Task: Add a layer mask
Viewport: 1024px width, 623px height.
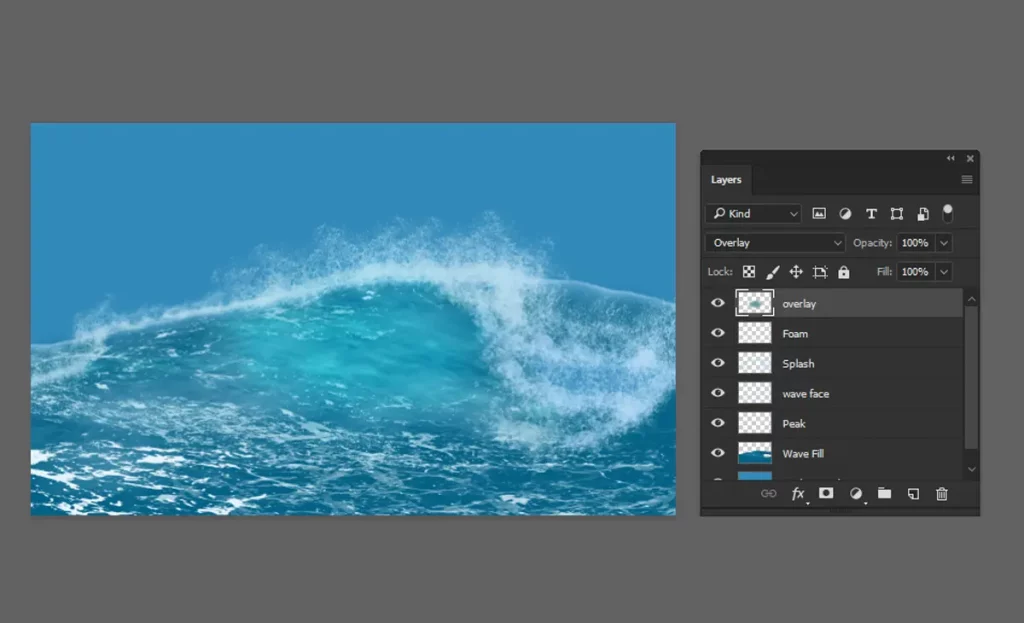Action: [x=826, y=493]
